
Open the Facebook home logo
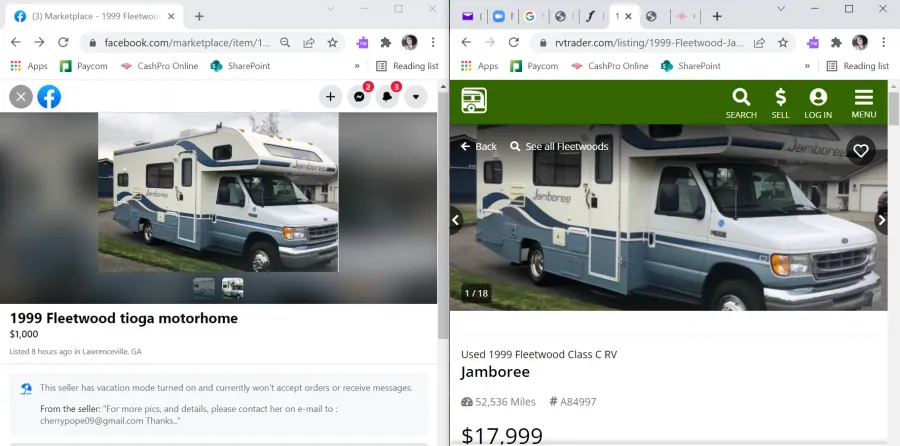pyautogui.click(x=49, y=97)
